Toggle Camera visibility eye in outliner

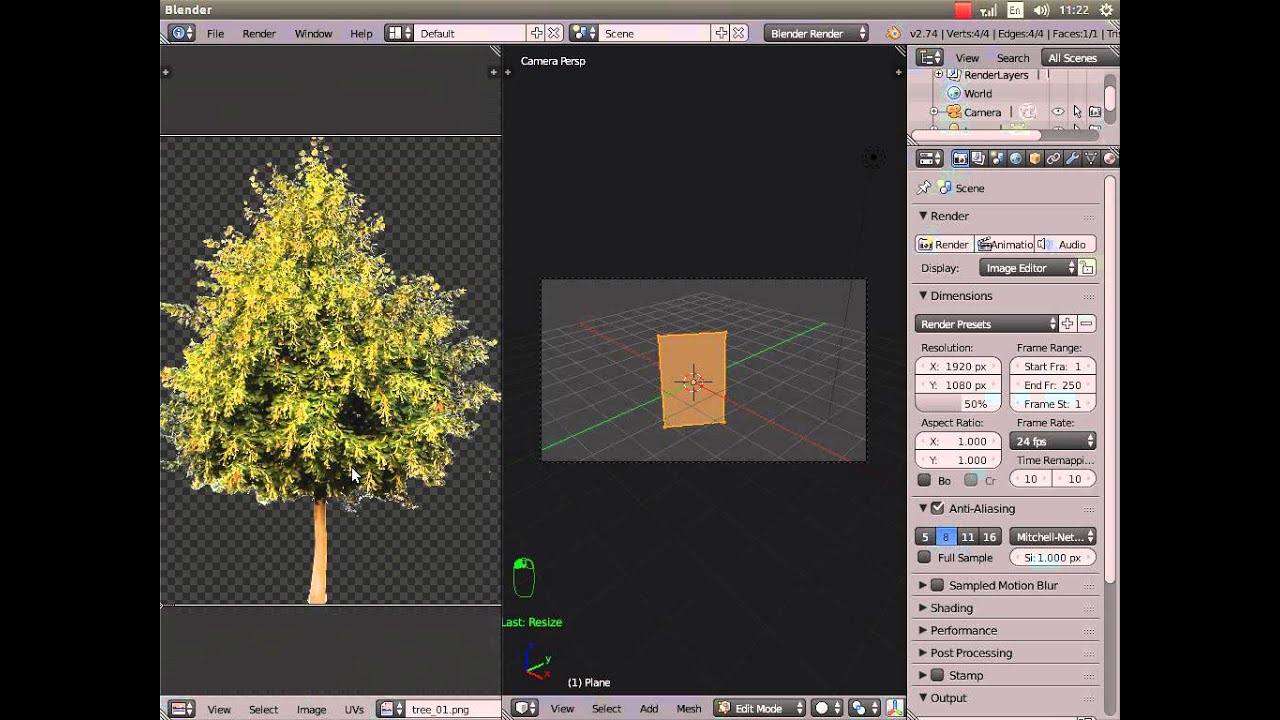click(x=1057, y=112)
